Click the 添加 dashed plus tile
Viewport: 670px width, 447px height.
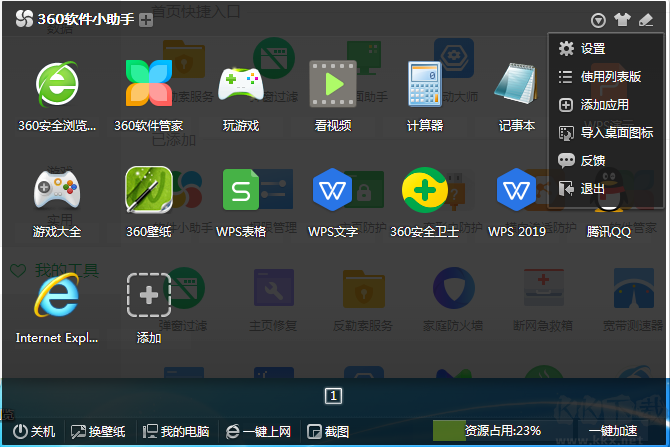point(149,295)
